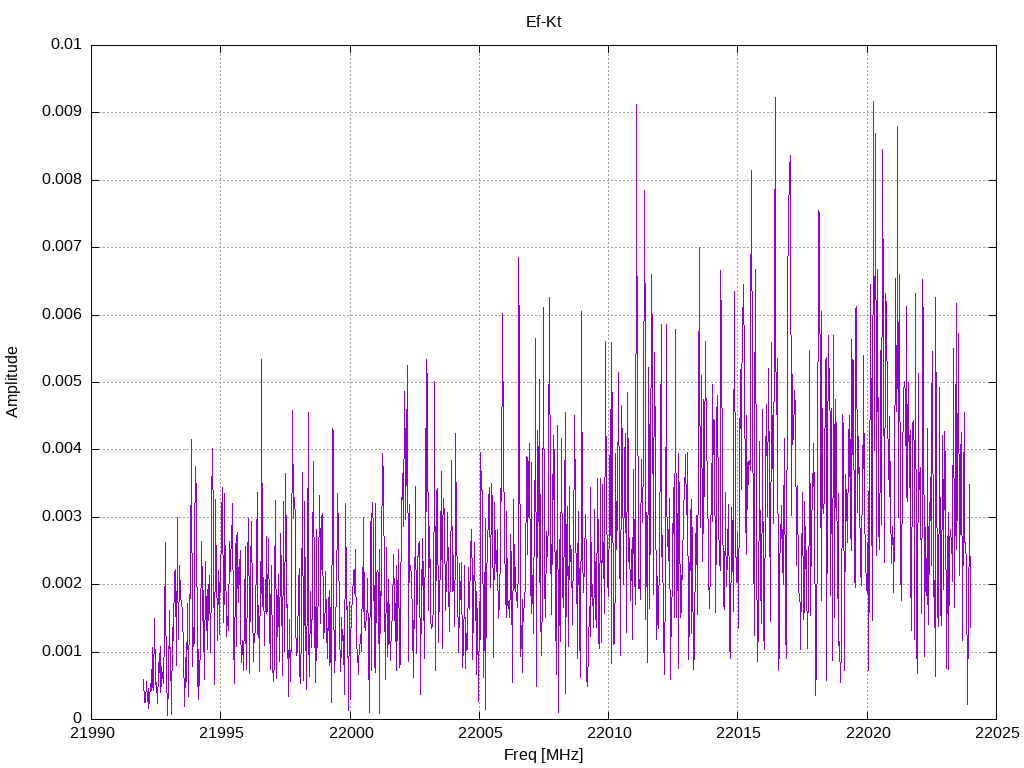Select the 0.006 y-axis tick value

pyautogui.click(x=62, y=314)
